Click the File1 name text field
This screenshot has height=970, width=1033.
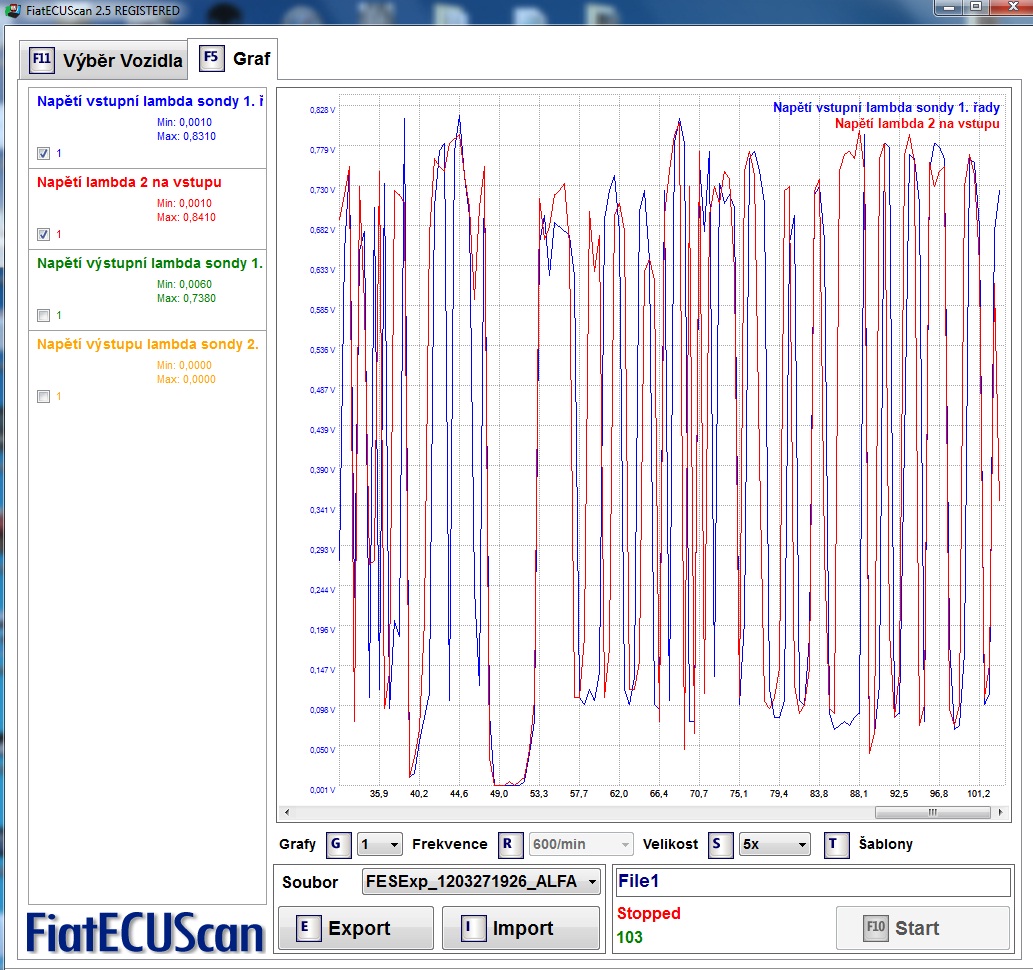coord(811,882)
